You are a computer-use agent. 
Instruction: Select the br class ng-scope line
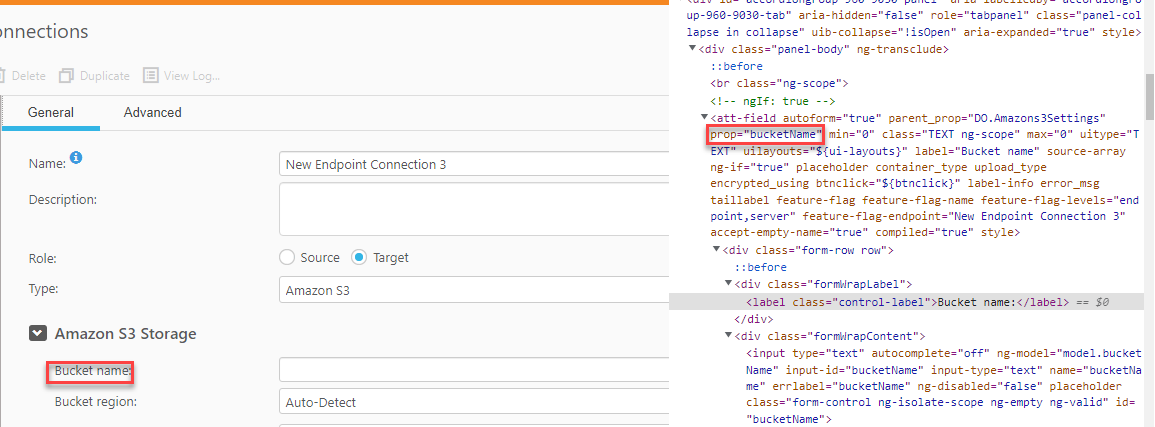(x=779, y=83)
